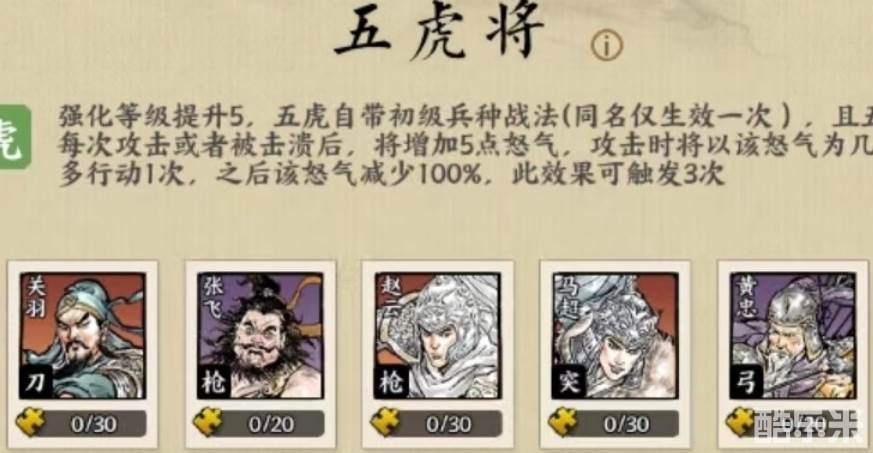Select the 关羽 hero portrait
The image size is (873, 453).
(x=82, y=335)
